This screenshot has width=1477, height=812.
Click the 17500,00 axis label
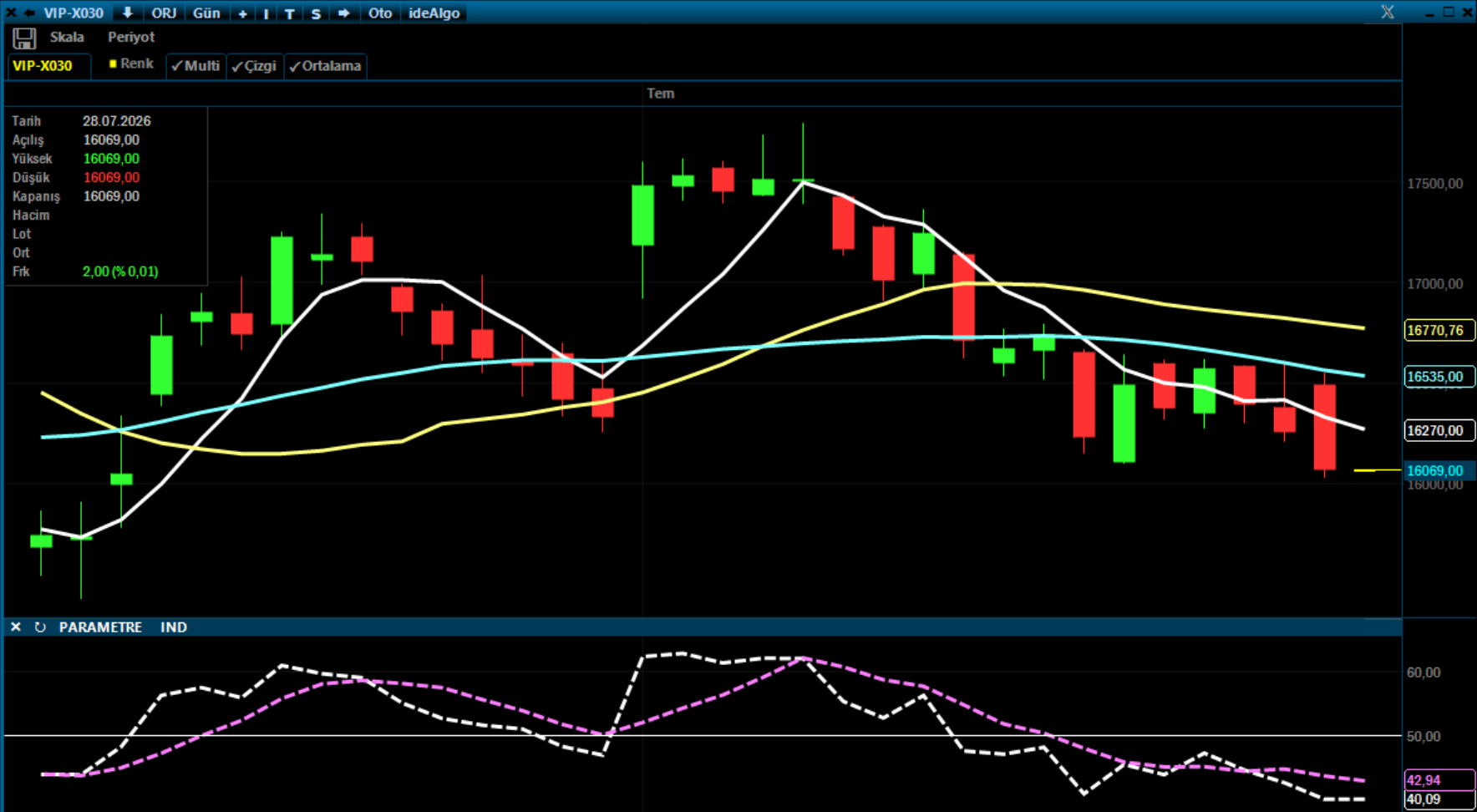1435,184
